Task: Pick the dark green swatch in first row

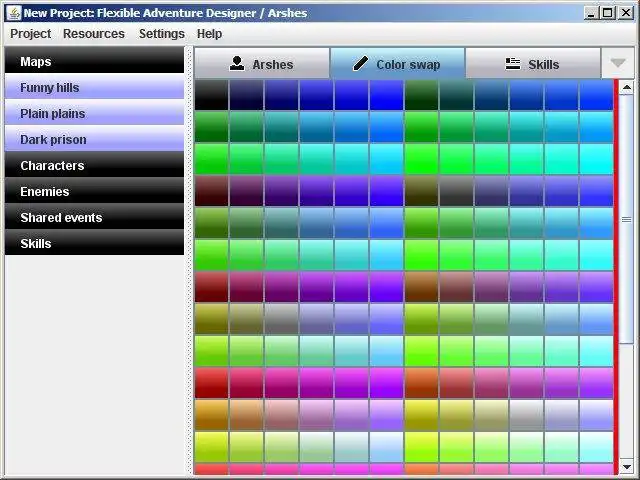Action: coord(421,95)
